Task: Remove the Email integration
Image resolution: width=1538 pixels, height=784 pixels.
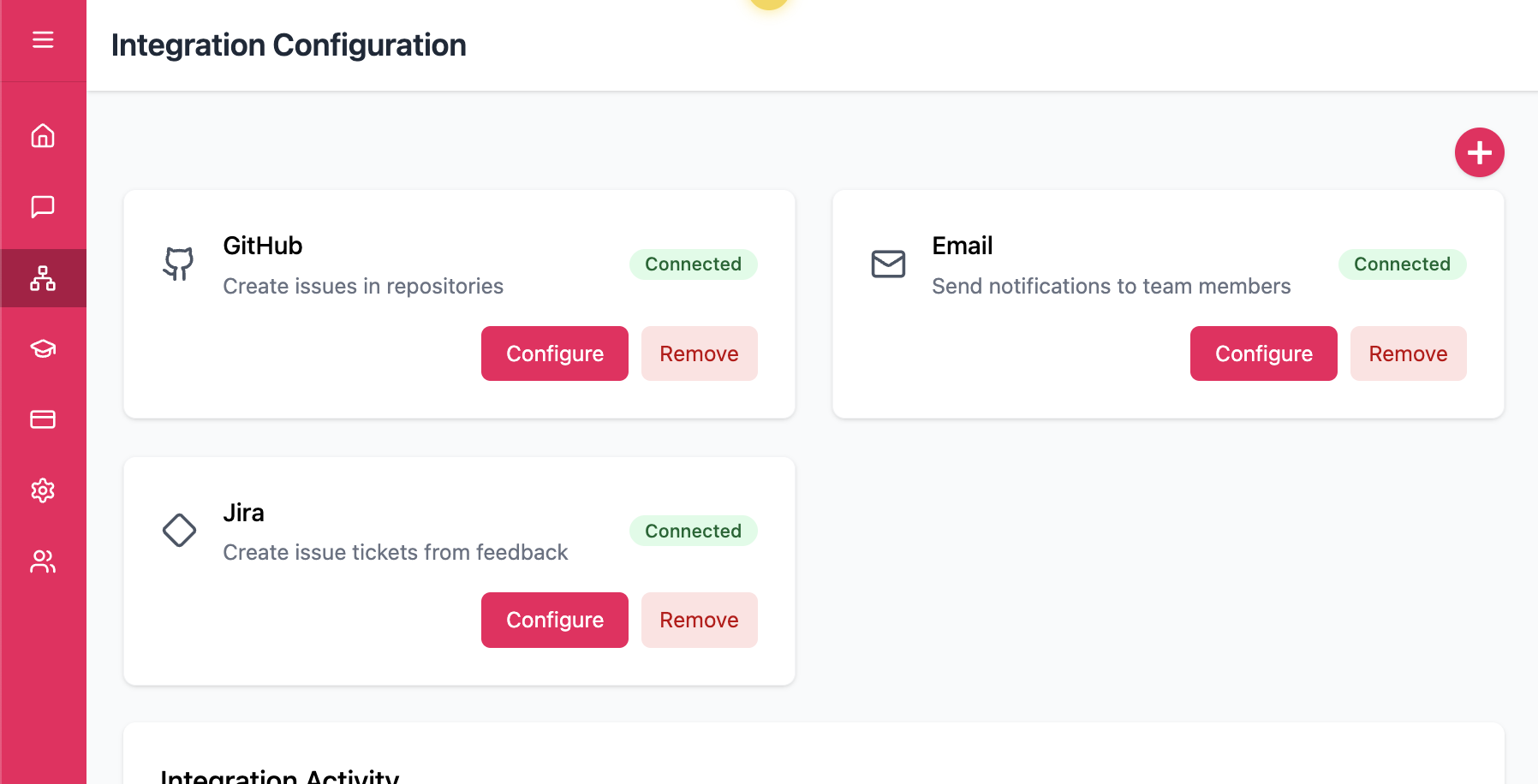Action: point(1408,353)
